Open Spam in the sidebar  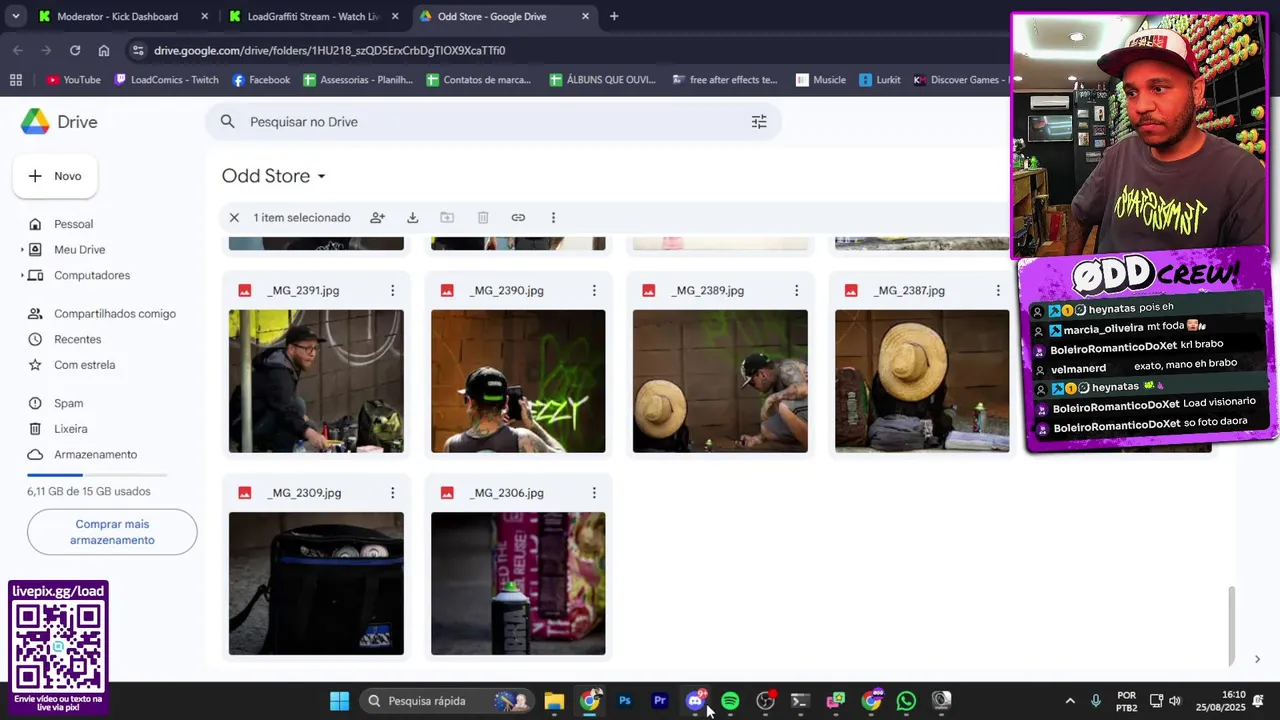pyautogui.click(x=69, y=403)
